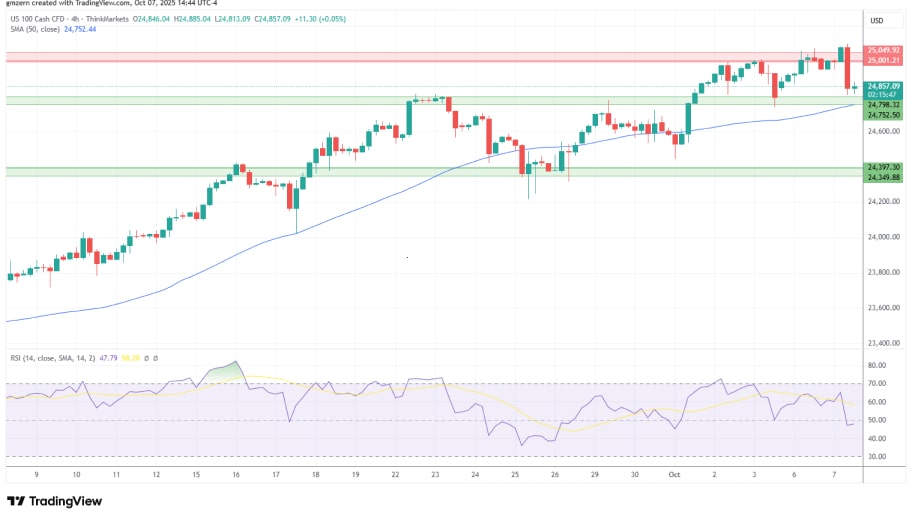Screen dimensions: 912x513
Task: Click the green 24,349.88 price label
Action: (884, 177)
